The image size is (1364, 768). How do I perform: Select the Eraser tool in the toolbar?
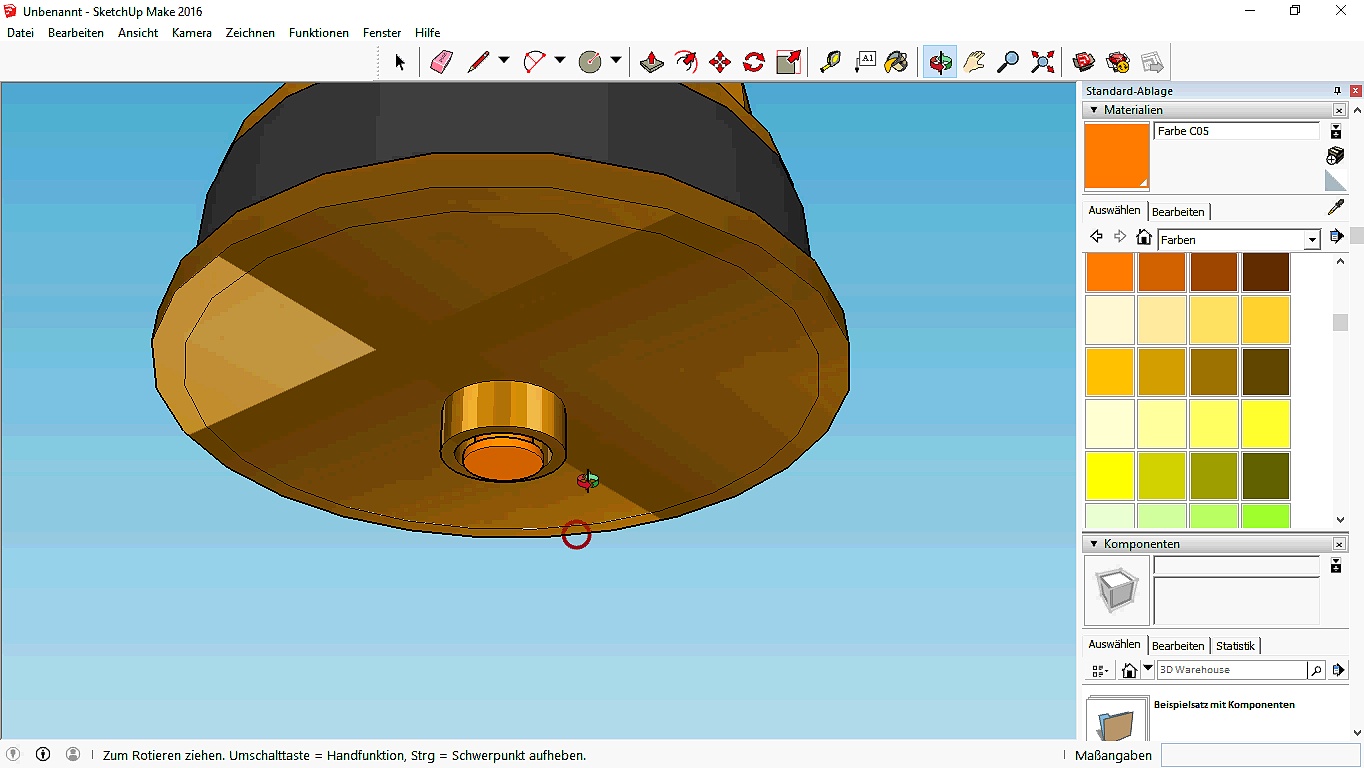441,62
